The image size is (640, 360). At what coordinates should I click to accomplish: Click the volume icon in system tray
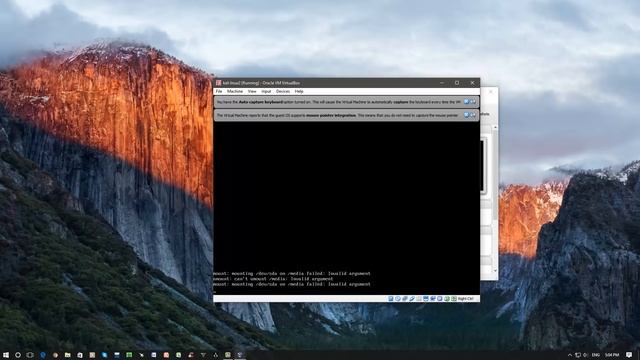point(585,355)
